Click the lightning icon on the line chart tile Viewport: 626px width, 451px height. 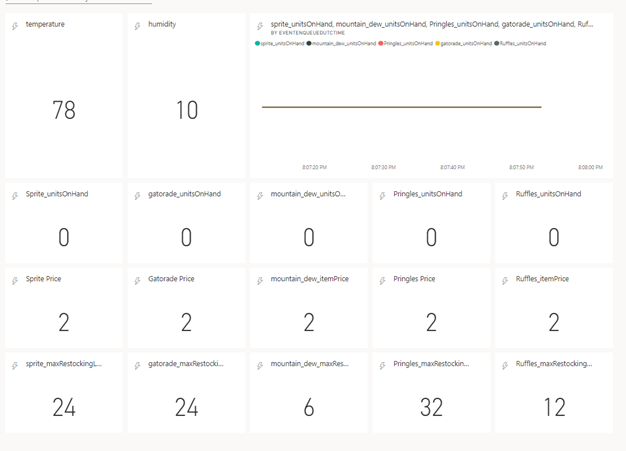pyautogui.click(x=260, y=26)
